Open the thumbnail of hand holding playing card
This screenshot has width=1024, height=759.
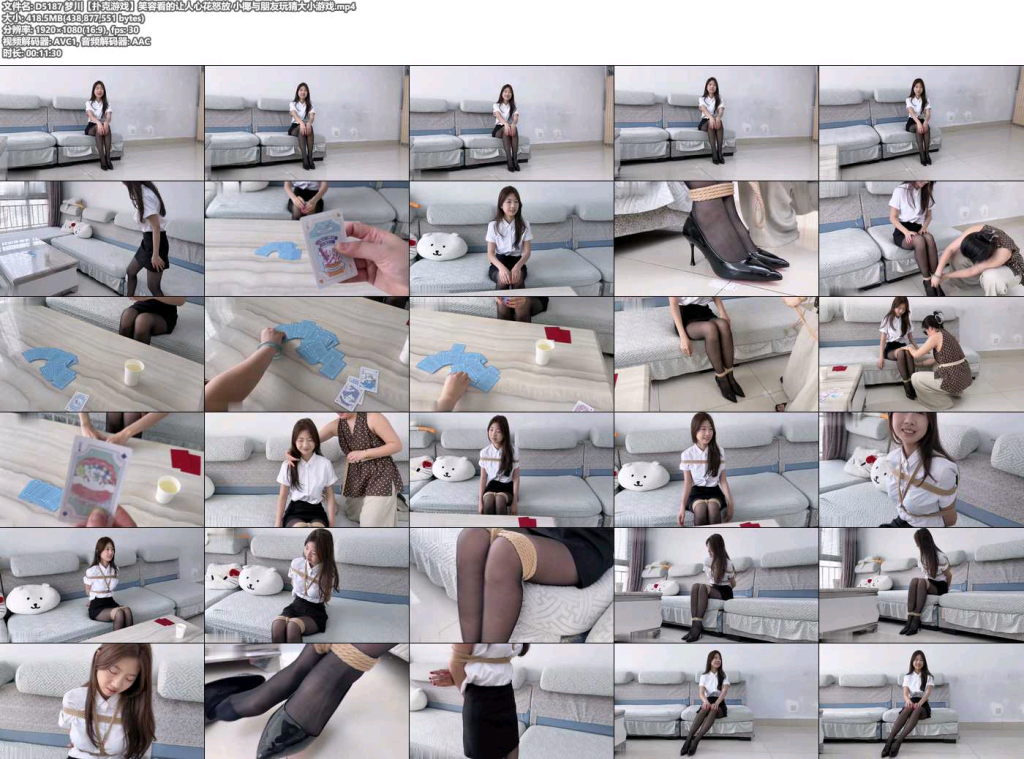(x=307, y=238)
